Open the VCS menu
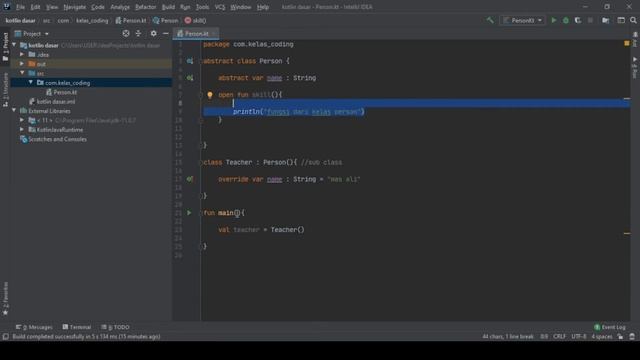Image resolution: width=640 pixels, height=360 pixels. click(220, 7)
